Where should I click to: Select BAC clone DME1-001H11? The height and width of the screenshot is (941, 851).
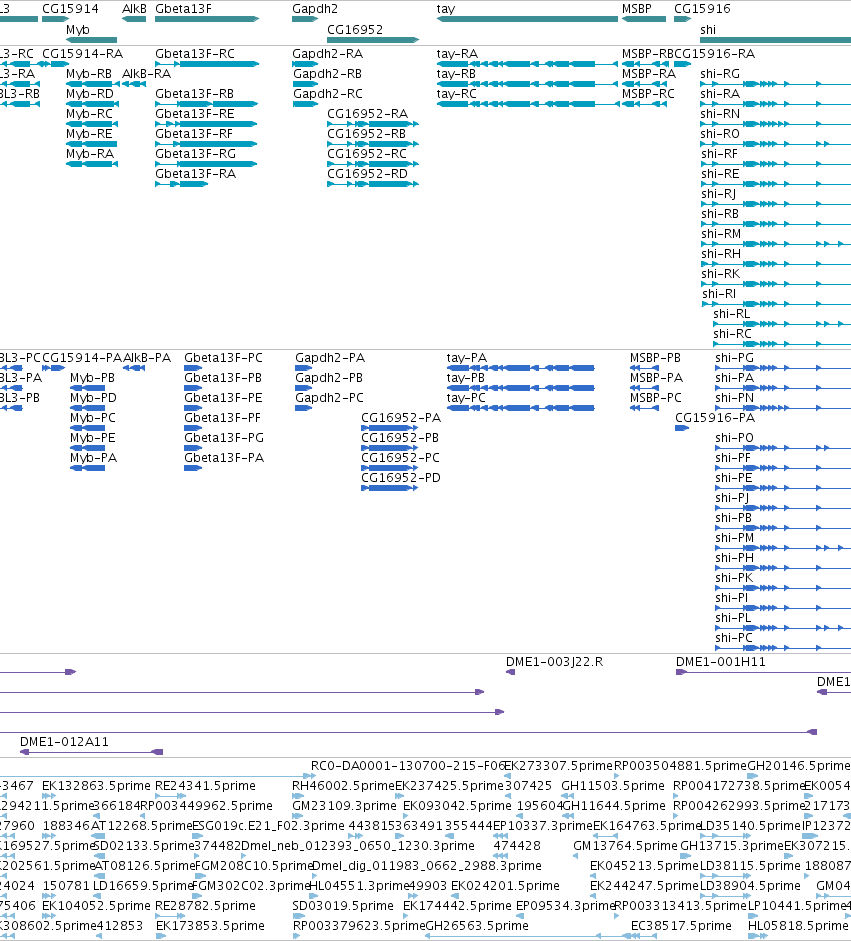pos(721,662)
